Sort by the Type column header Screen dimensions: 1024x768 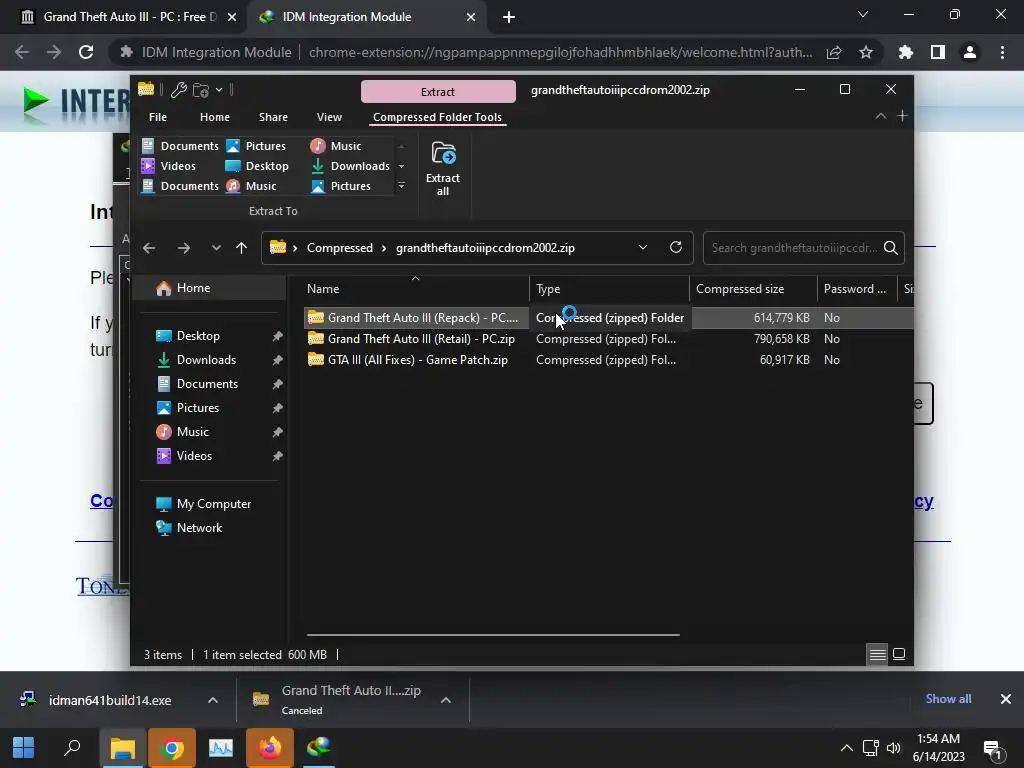click(609, 289)
